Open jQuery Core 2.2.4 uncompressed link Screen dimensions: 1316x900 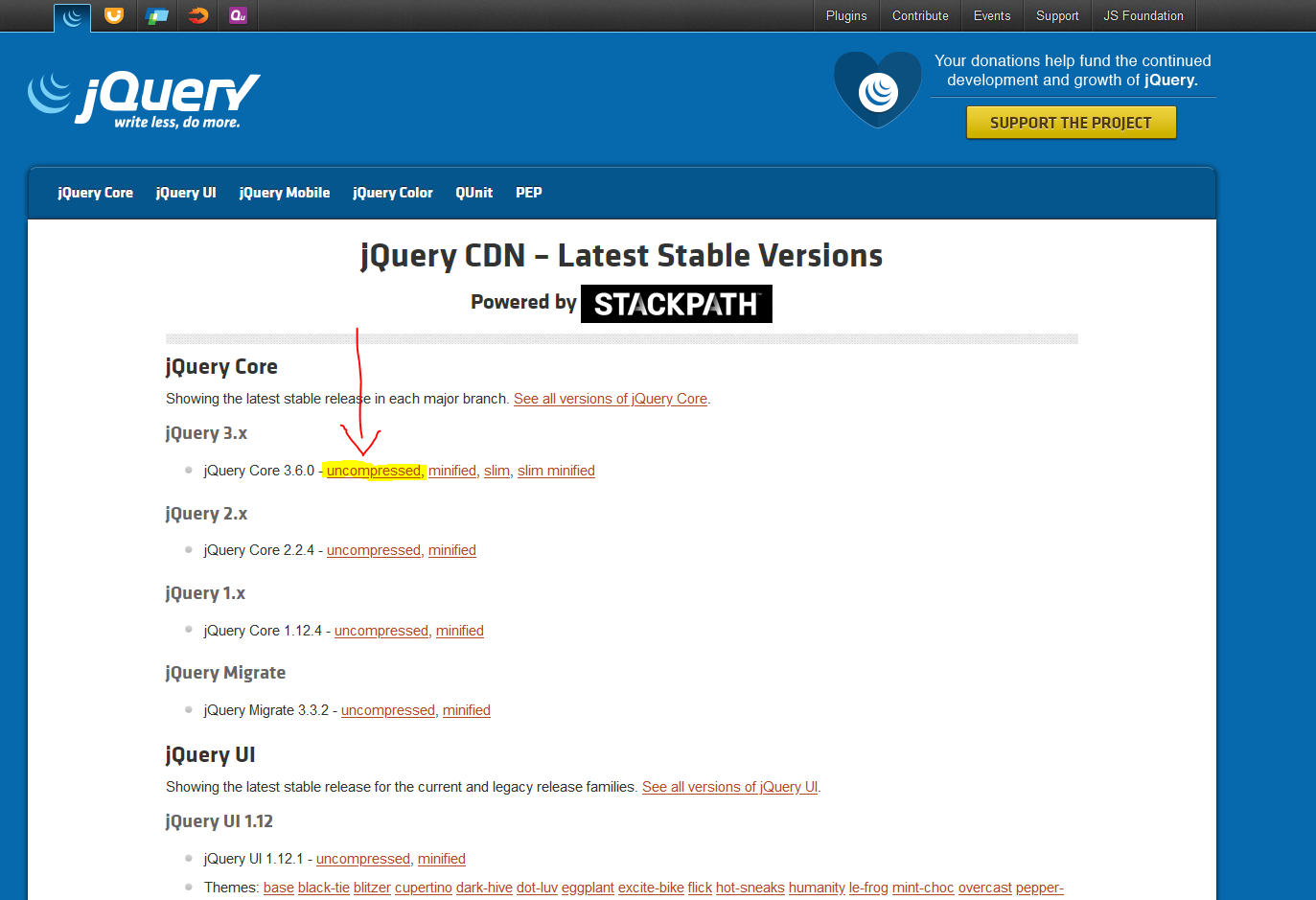click(374, 550)
